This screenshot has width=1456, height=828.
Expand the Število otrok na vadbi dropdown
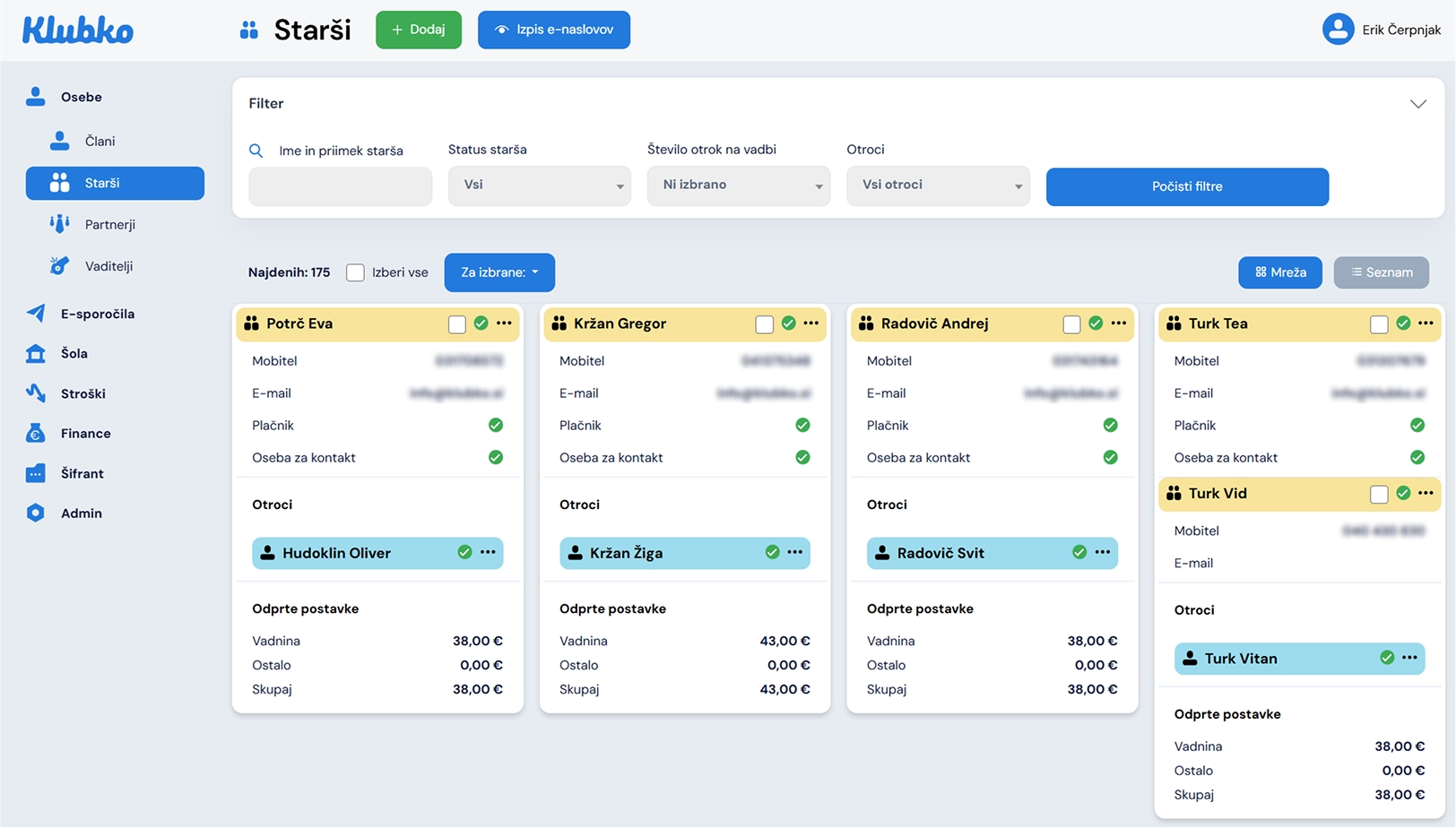pos(738,185)
